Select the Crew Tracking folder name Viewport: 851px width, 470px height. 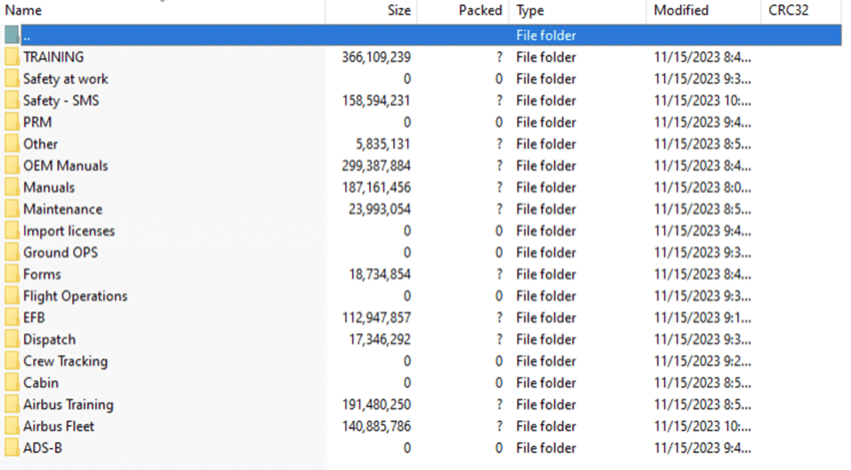point(65,361)
